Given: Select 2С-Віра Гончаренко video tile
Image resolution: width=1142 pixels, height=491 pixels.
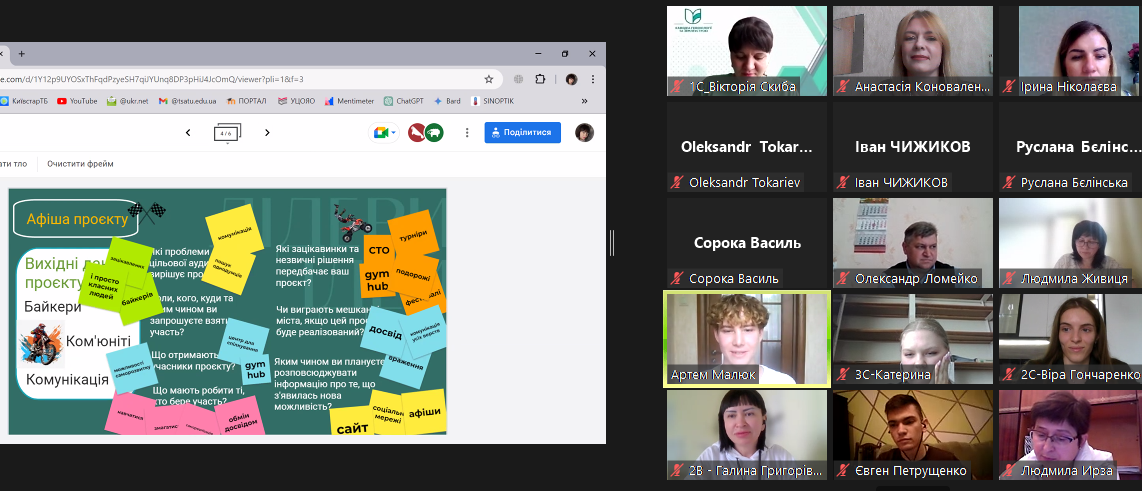Looking at the screenshot, I should (1071, 339).
